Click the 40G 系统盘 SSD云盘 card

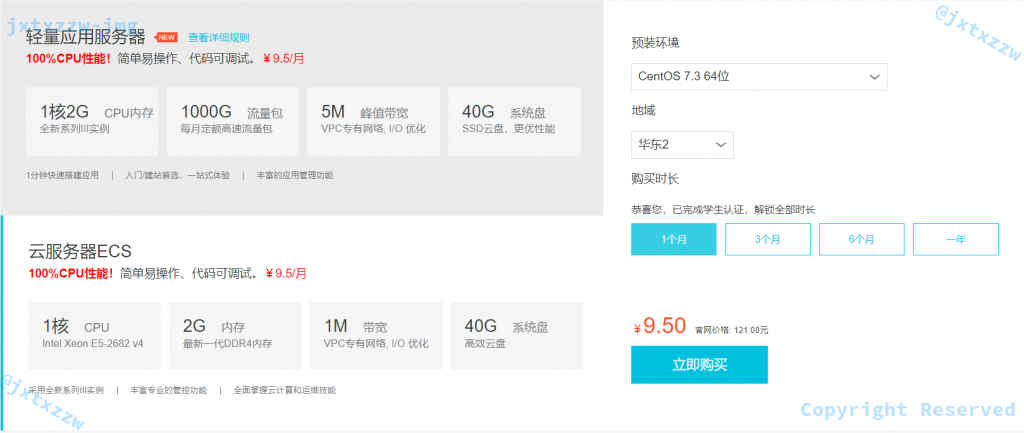tap(514, 121)
